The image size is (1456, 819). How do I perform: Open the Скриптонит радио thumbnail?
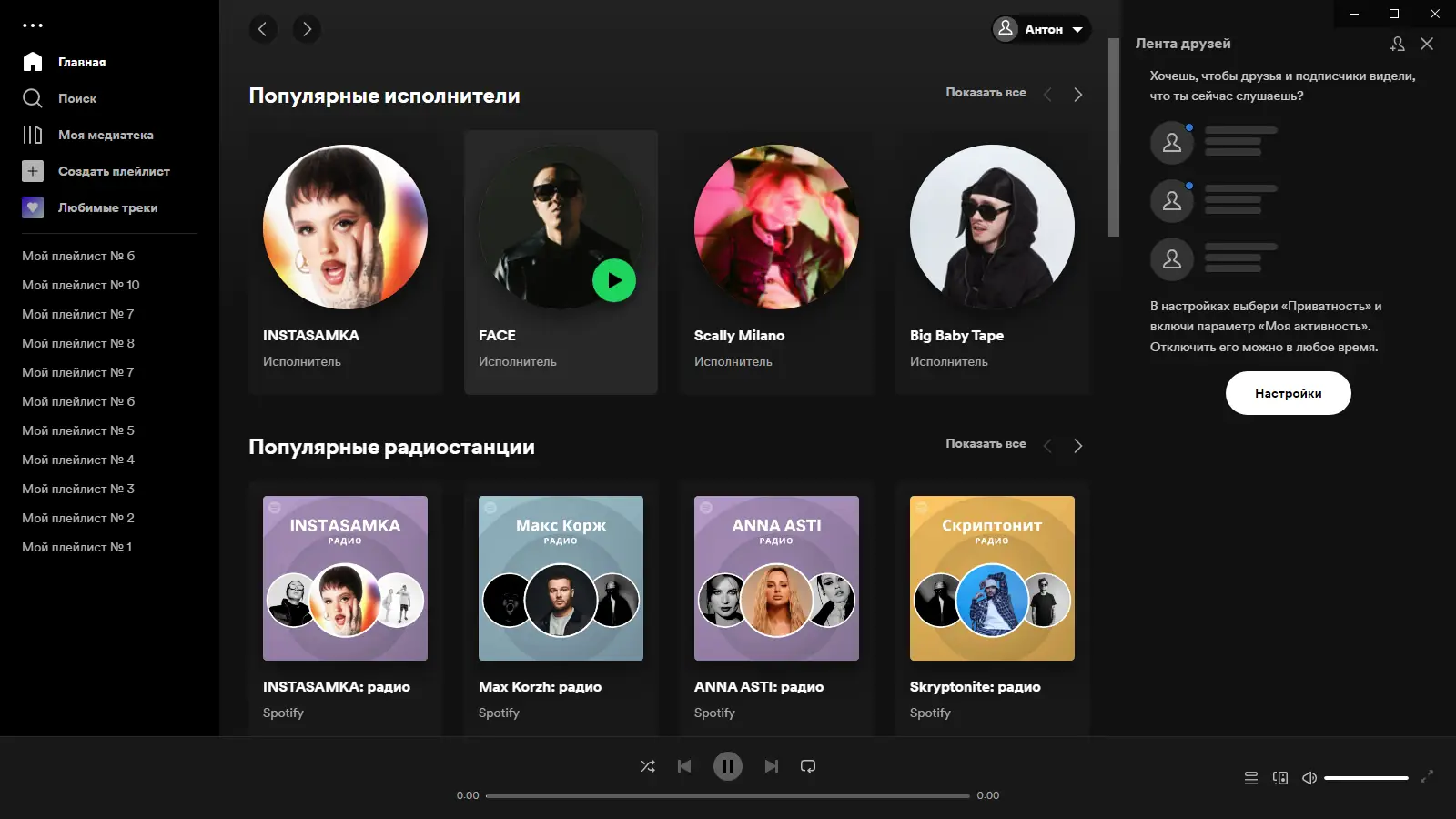992,578
